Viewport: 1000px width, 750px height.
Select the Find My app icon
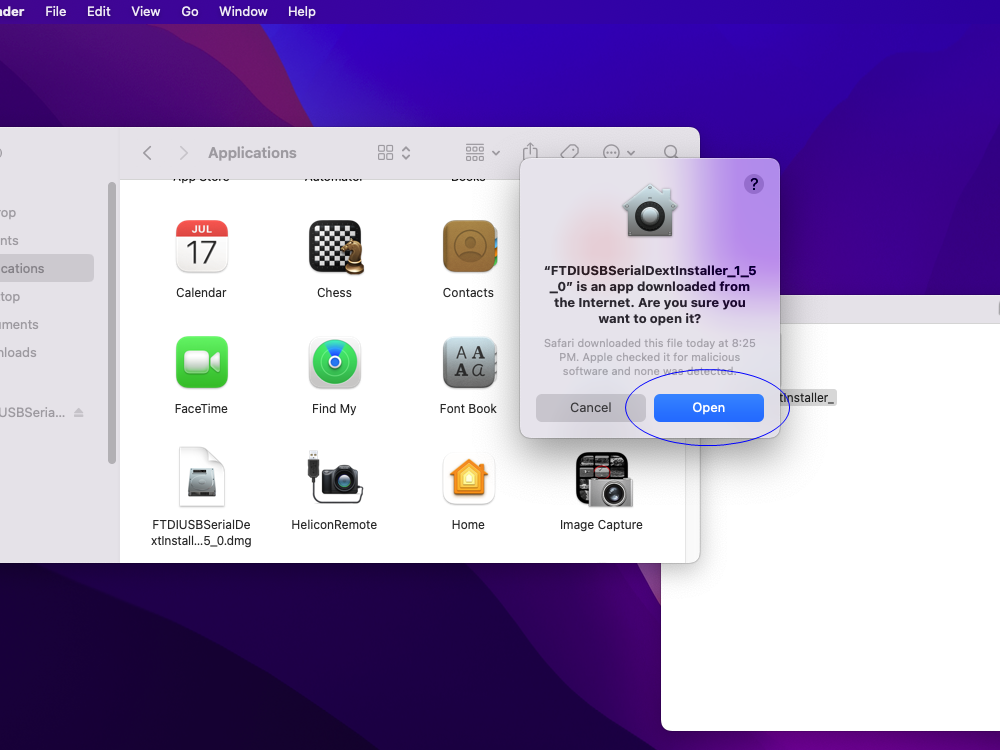335,362
